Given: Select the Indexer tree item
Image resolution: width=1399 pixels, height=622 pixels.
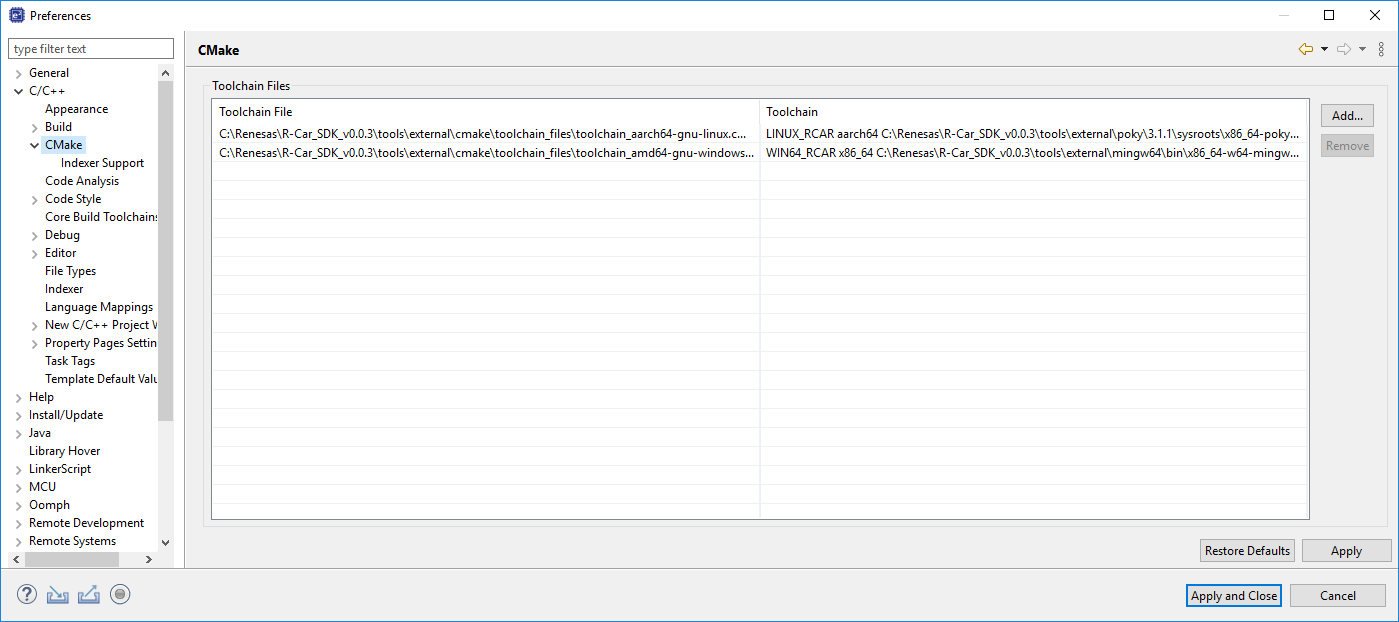Looking at the screenshot, I should point(64,289).
